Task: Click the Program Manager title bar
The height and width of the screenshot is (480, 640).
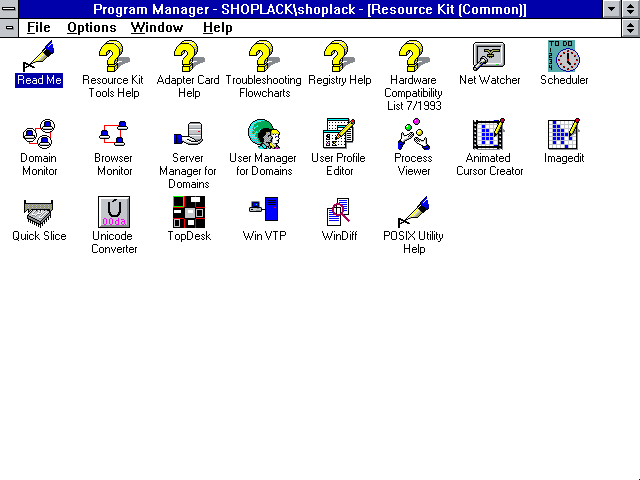Action: pos(310,9)
